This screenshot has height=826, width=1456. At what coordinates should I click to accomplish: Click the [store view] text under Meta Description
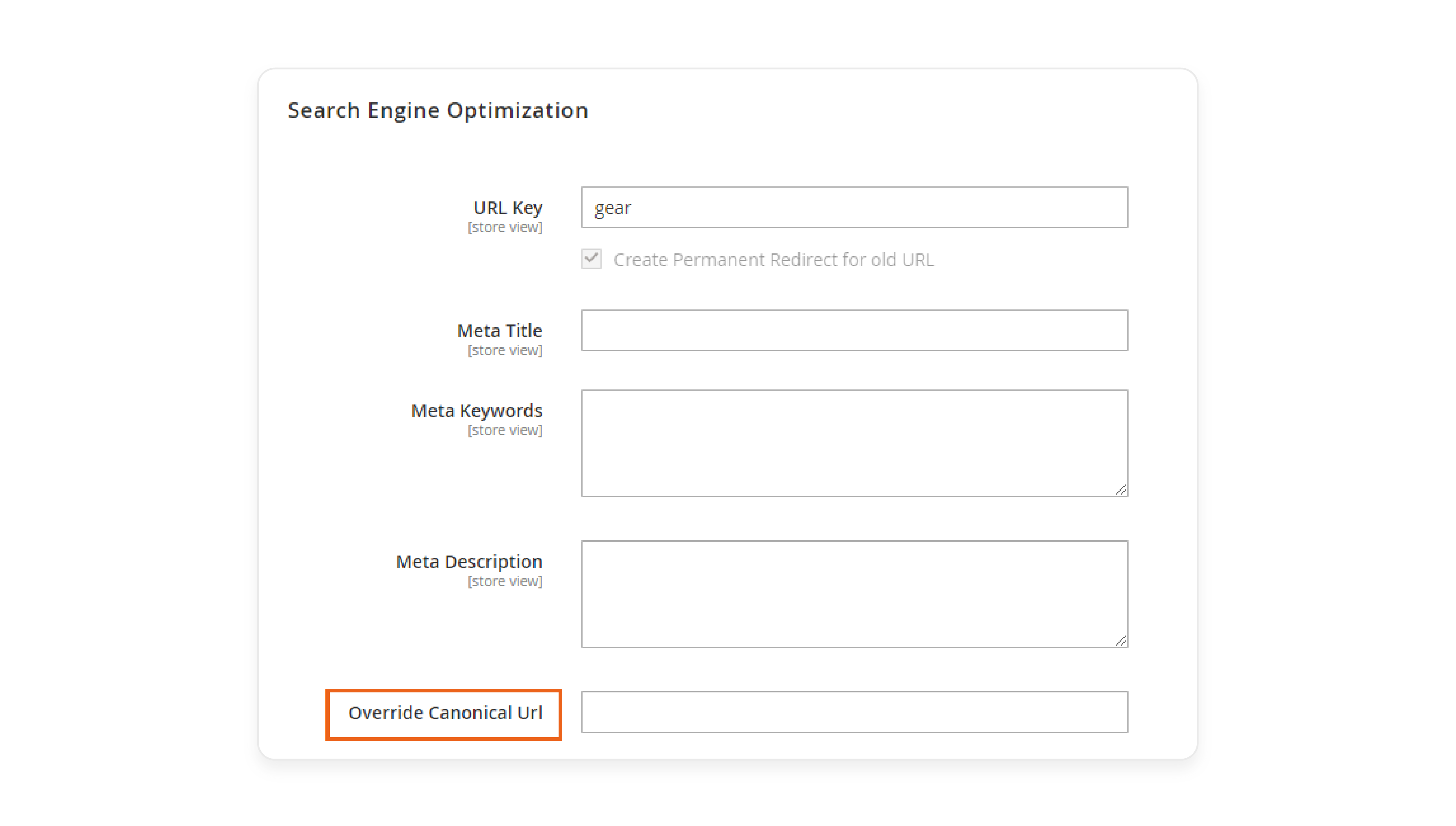505,581
